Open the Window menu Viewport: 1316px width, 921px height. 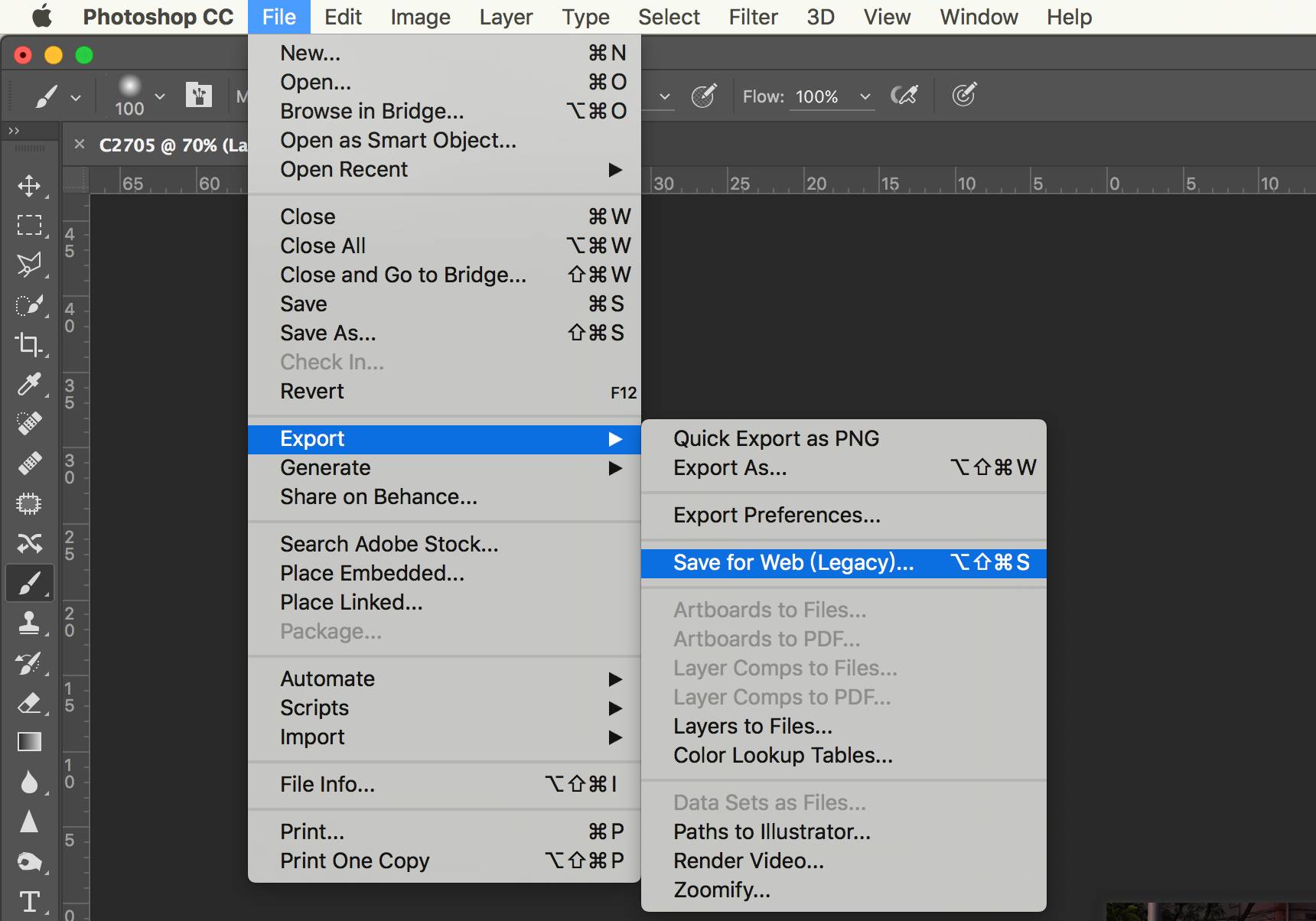[x=979, y=17]
